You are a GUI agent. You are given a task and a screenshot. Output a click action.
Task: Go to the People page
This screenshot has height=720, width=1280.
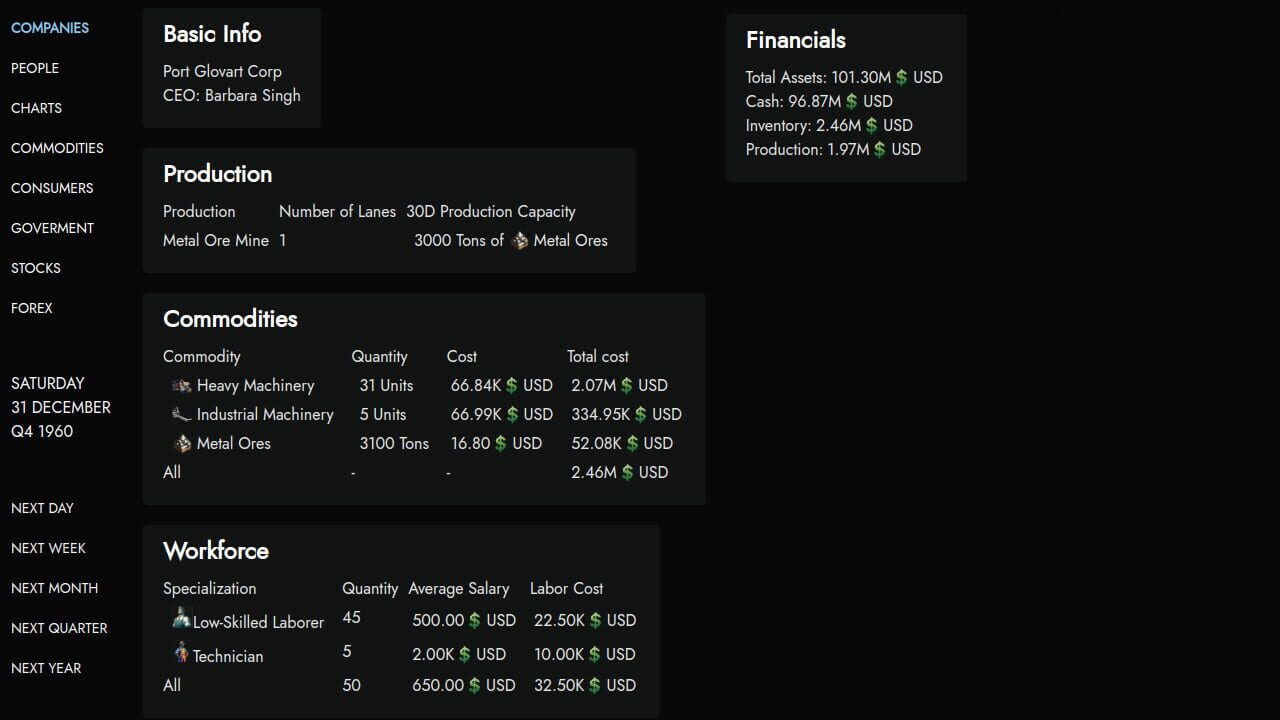(x=35, y=68)
